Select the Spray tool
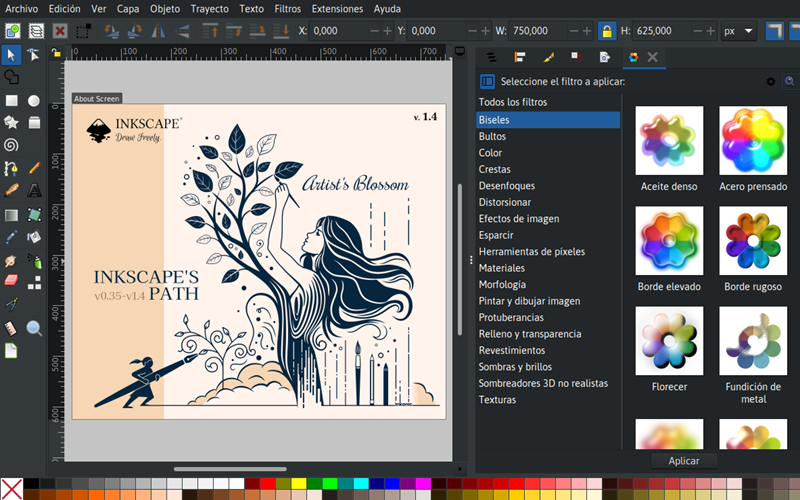The image size is (800, 500). (x=34, y=261)
